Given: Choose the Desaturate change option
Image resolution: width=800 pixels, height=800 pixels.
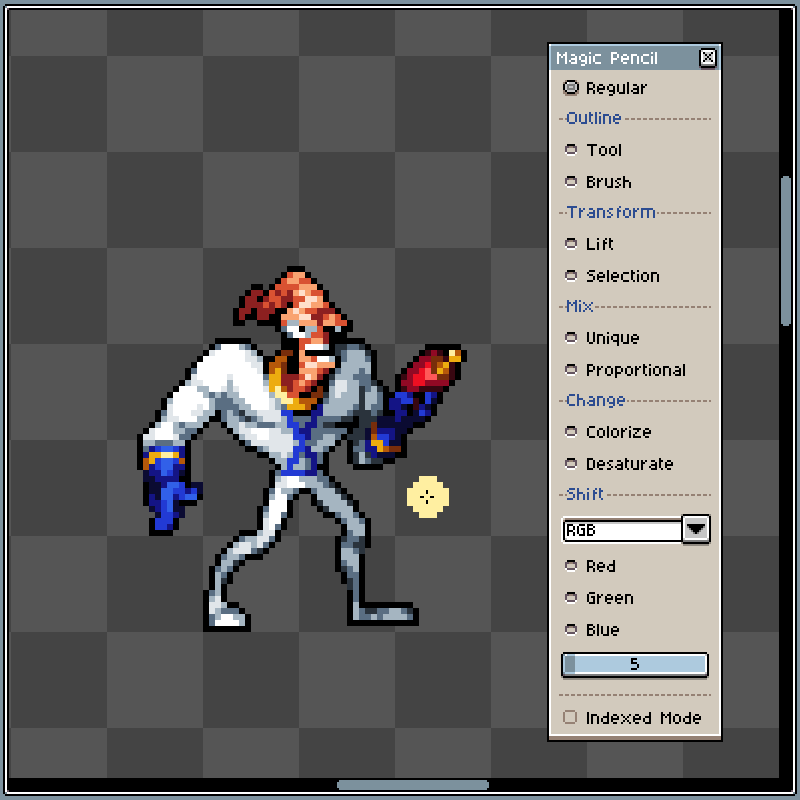Looking at the screenshot, I should click(619, 464).
